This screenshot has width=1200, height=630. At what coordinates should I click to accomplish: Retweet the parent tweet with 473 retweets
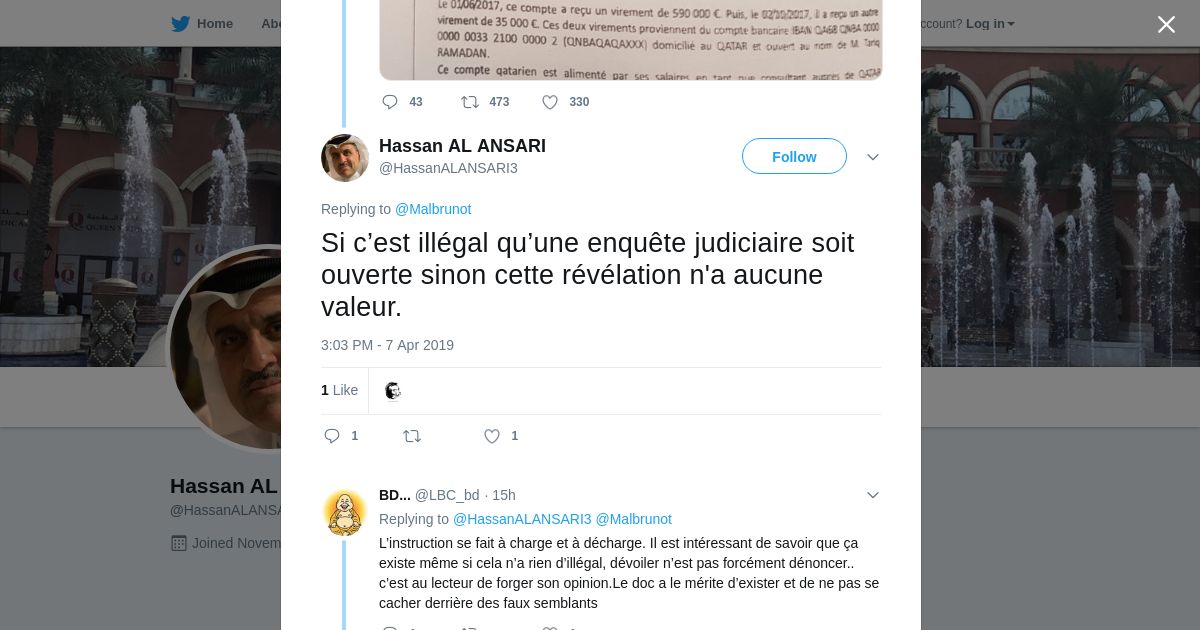coord(469,102)
